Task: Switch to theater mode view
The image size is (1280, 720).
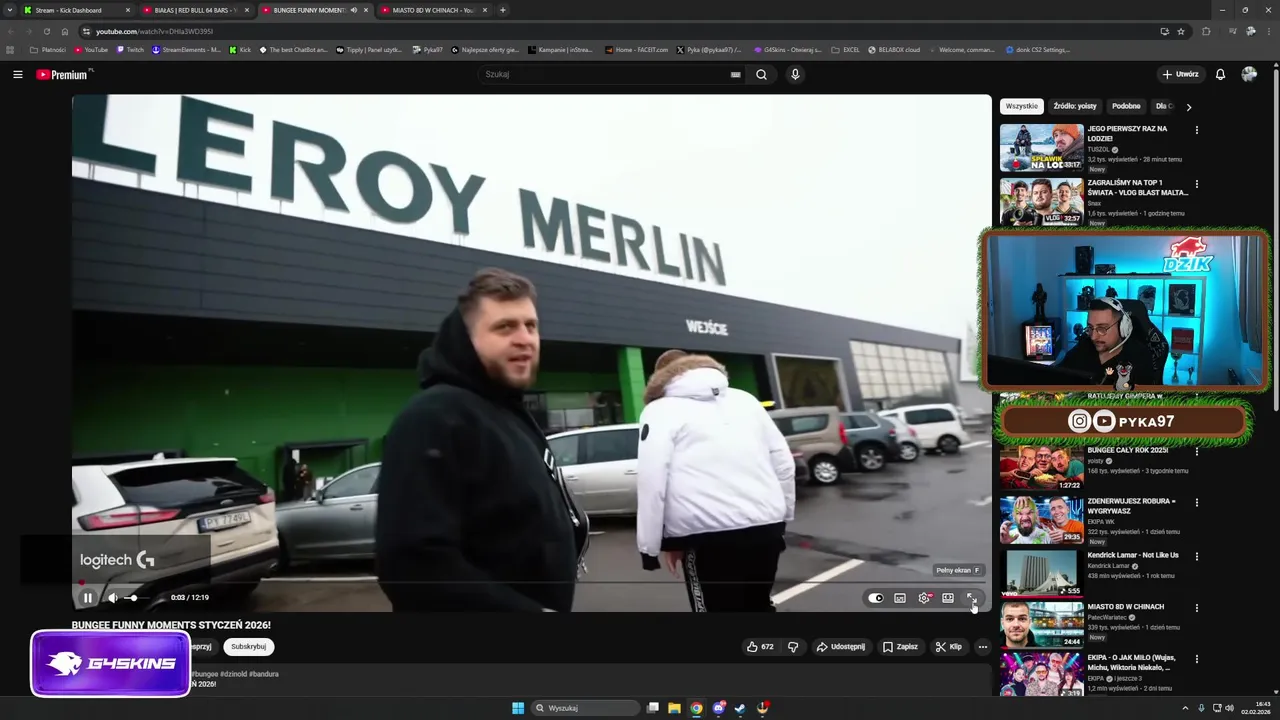Action: tap(948, 598)
